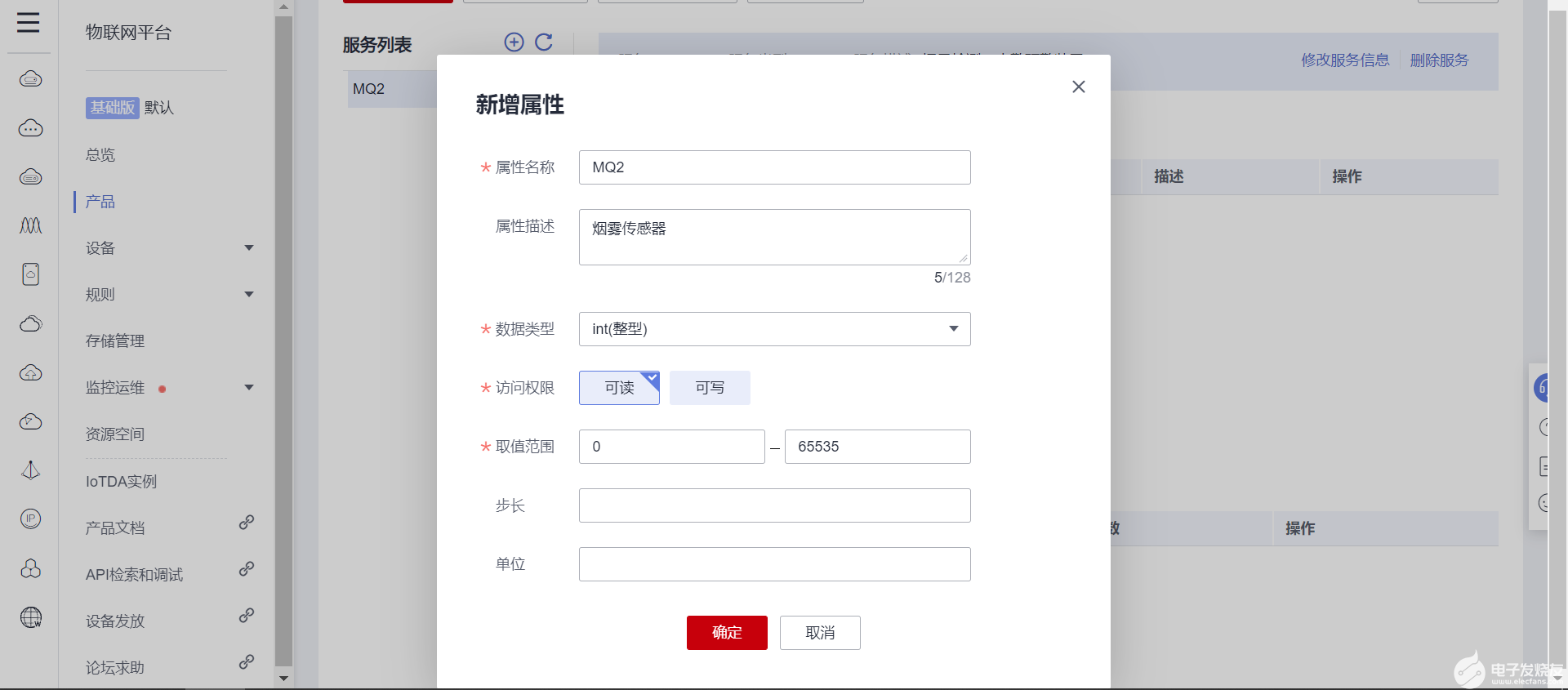Viewport: 1568px width, 690px height.
Task: Click the maximum value field showing 65535
Action: [x=877, y=447]
